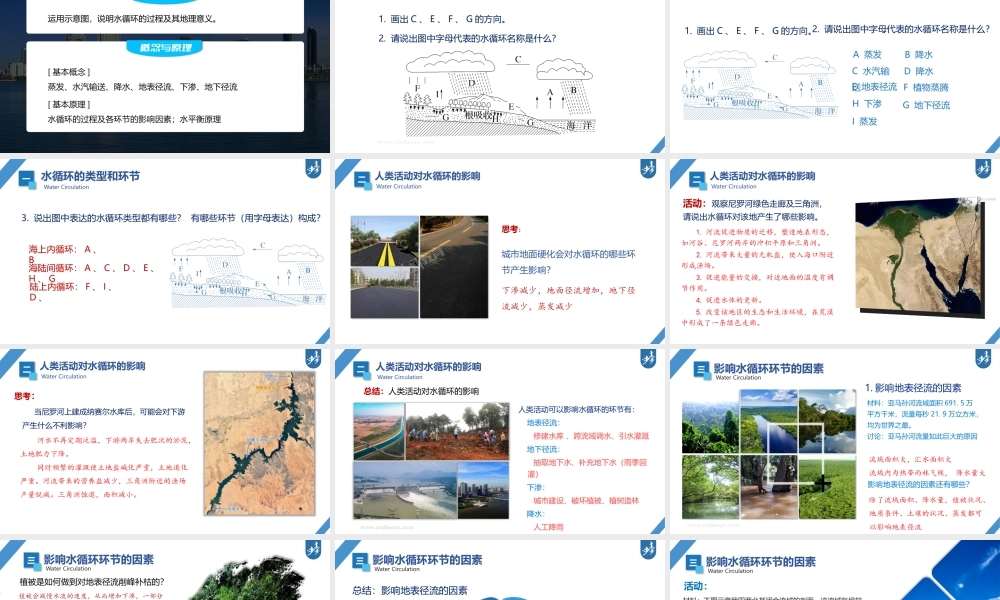This screenshot has width=1000, height=600.
Task: Open the 概念与原理 slide at top left
Action: (x=165, y=77)
